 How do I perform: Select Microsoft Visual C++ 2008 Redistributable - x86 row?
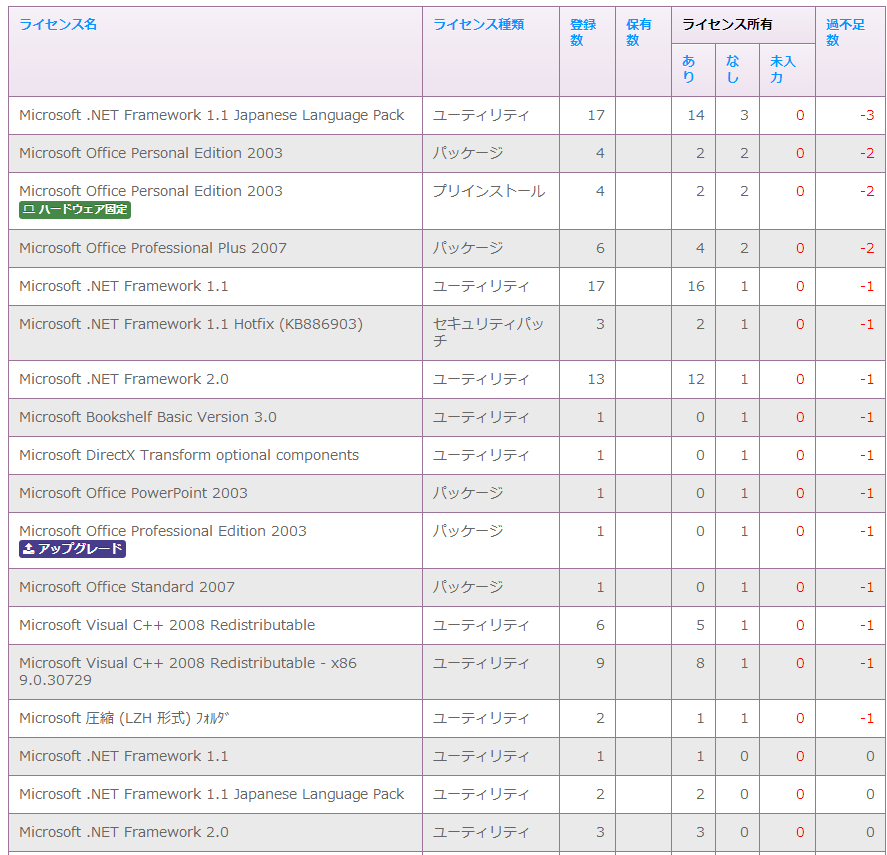pyautogui.click(x=447, y=672)
